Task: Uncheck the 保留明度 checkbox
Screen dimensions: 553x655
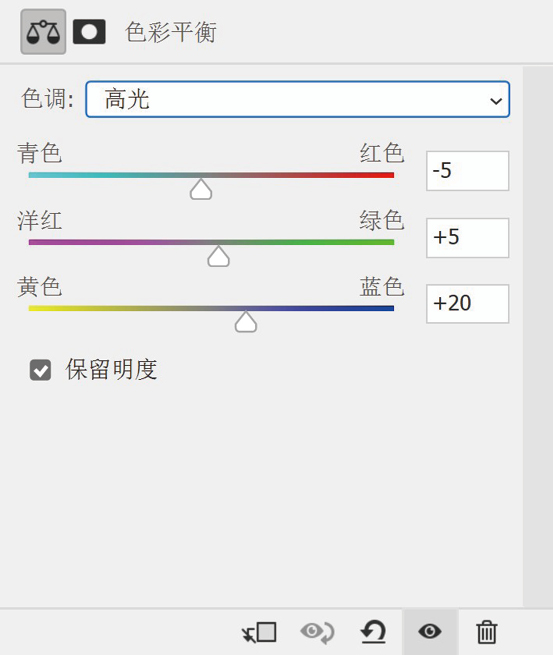Action: click(x=41, y=370)
